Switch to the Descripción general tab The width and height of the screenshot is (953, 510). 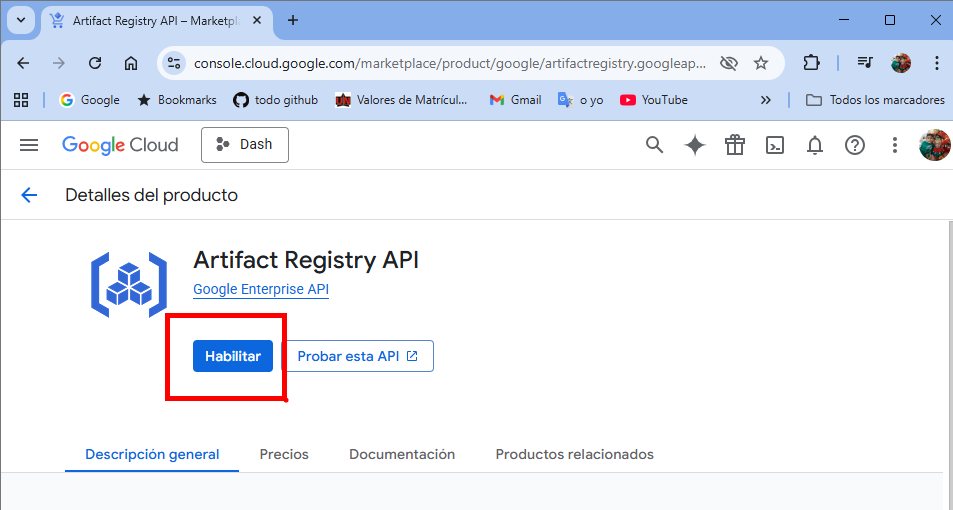coord(152,455)
